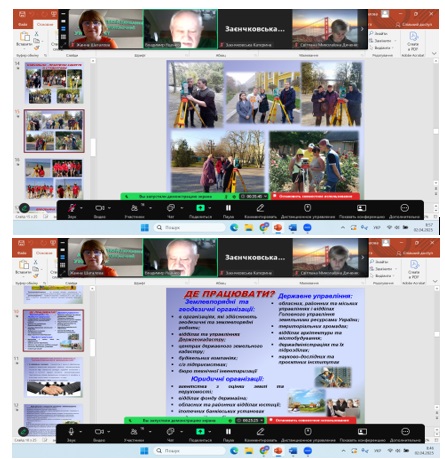Viewport: 445px width, 459px height.
Task: Select the slide 16 thumbnail with red-shirted people
Action: click(54, 179)
